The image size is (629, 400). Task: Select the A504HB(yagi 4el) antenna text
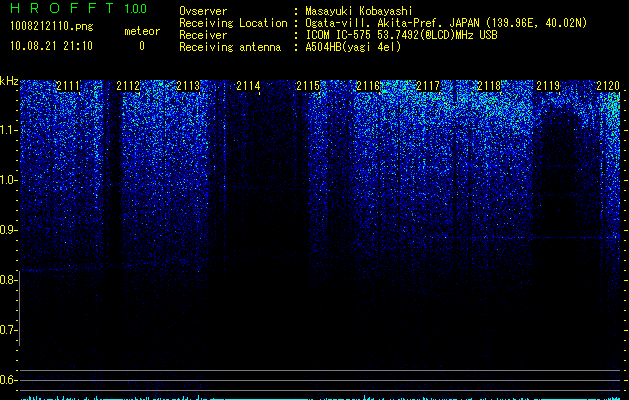(x=353, y=47)
